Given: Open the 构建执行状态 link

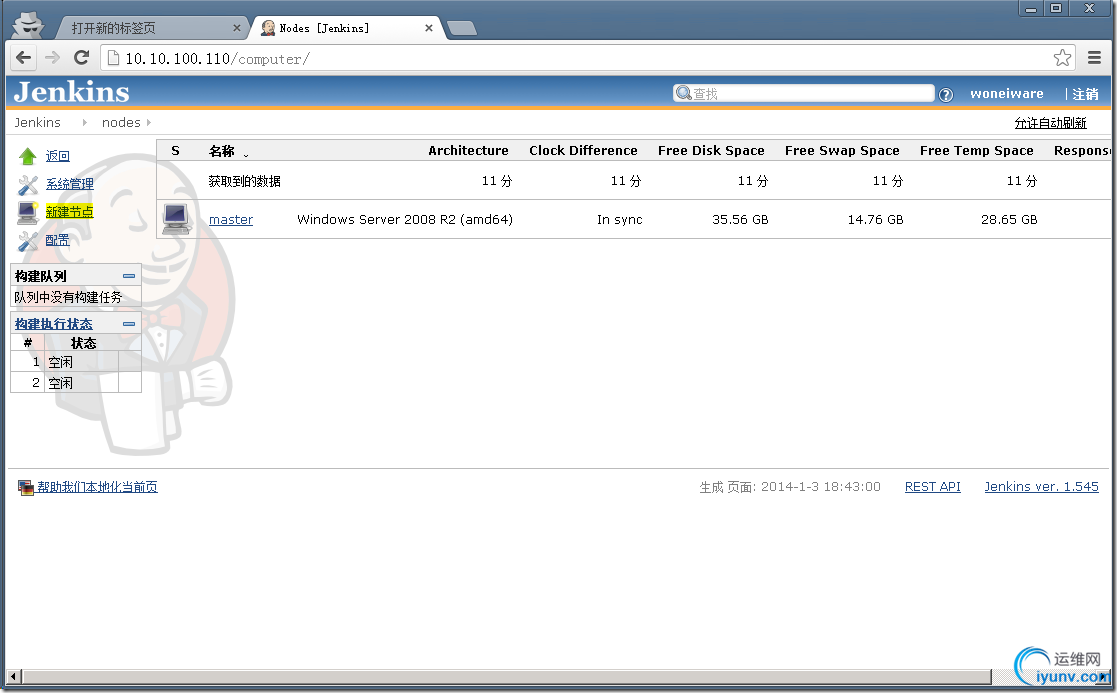Looking at the screenshot, I should (53, 324).
